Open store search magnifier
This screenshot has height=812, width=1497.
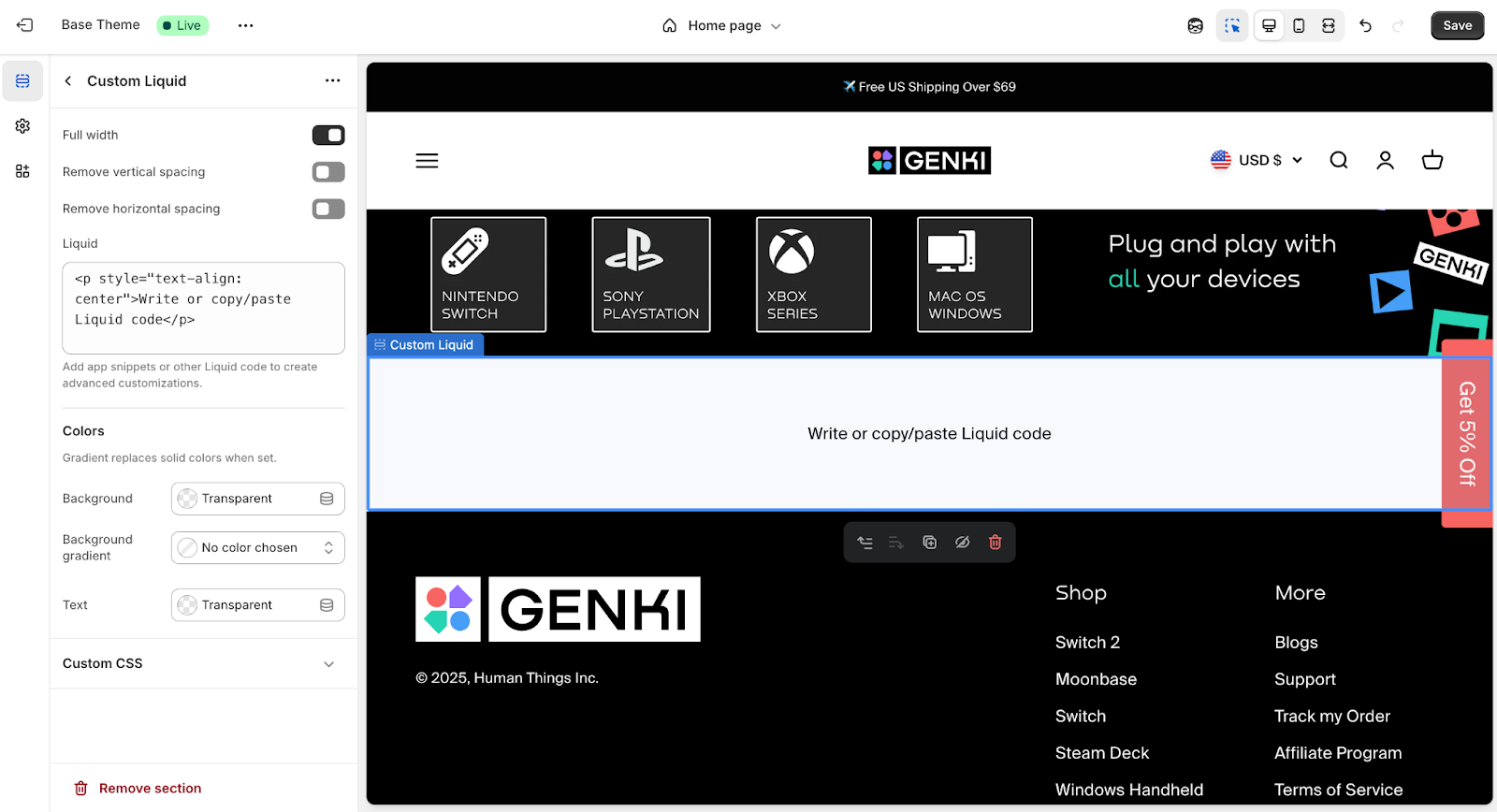click(x=1339, y=160)
